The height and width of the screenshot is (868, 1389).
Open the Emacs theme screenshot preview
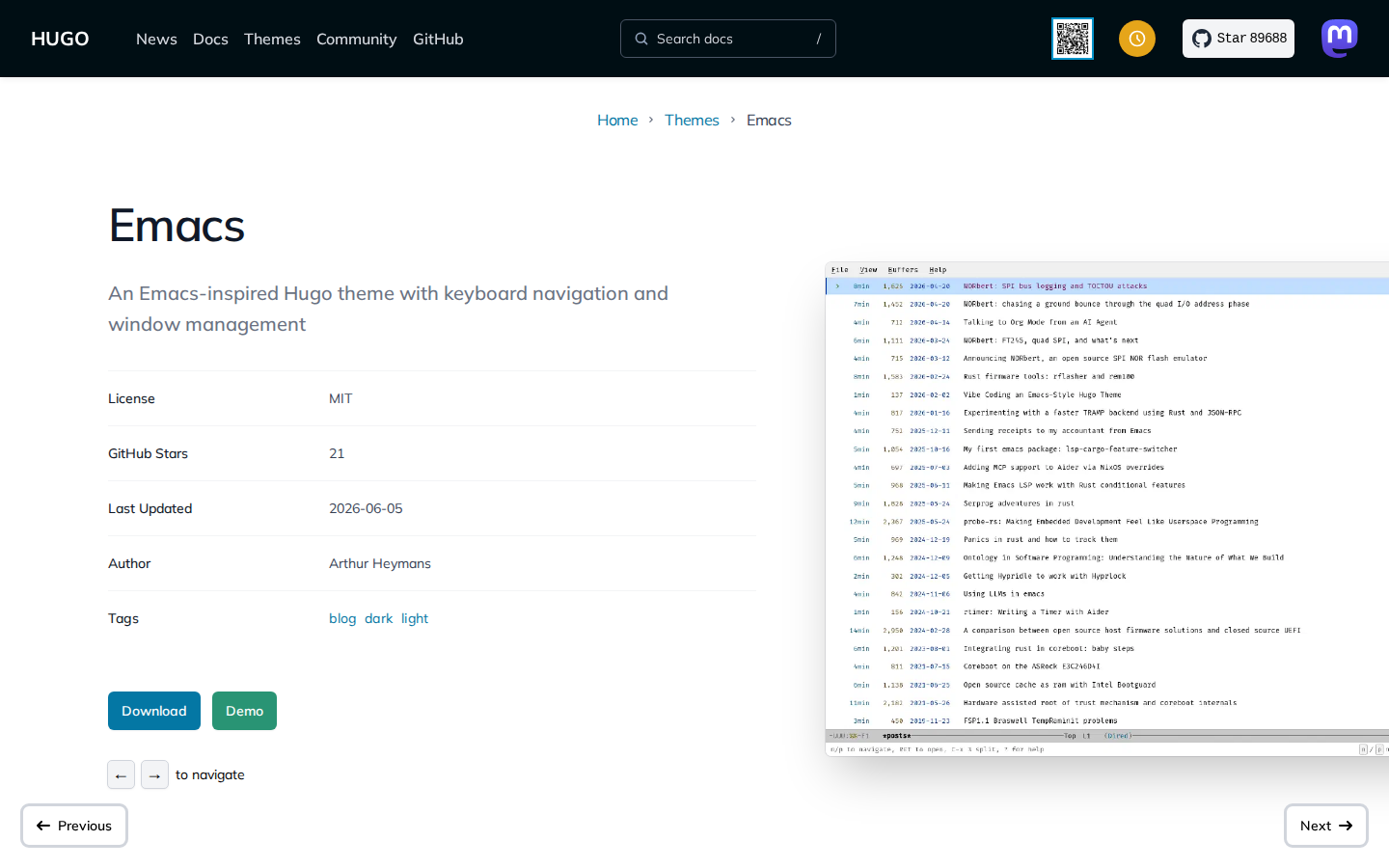(1107, 509)
